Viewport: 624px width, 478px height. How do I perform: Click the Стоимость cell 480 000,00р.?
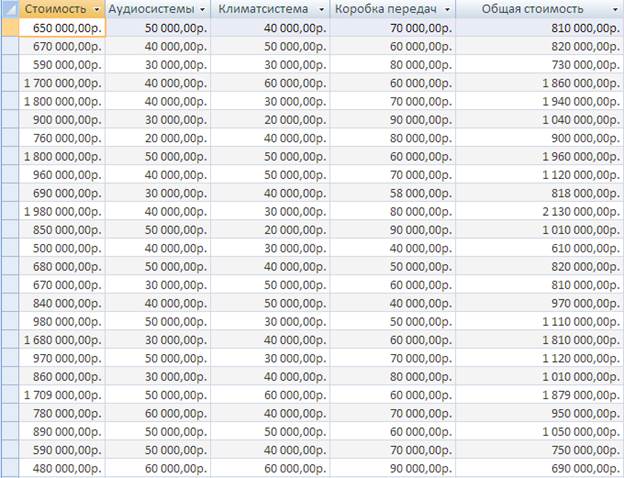point(62,468)
